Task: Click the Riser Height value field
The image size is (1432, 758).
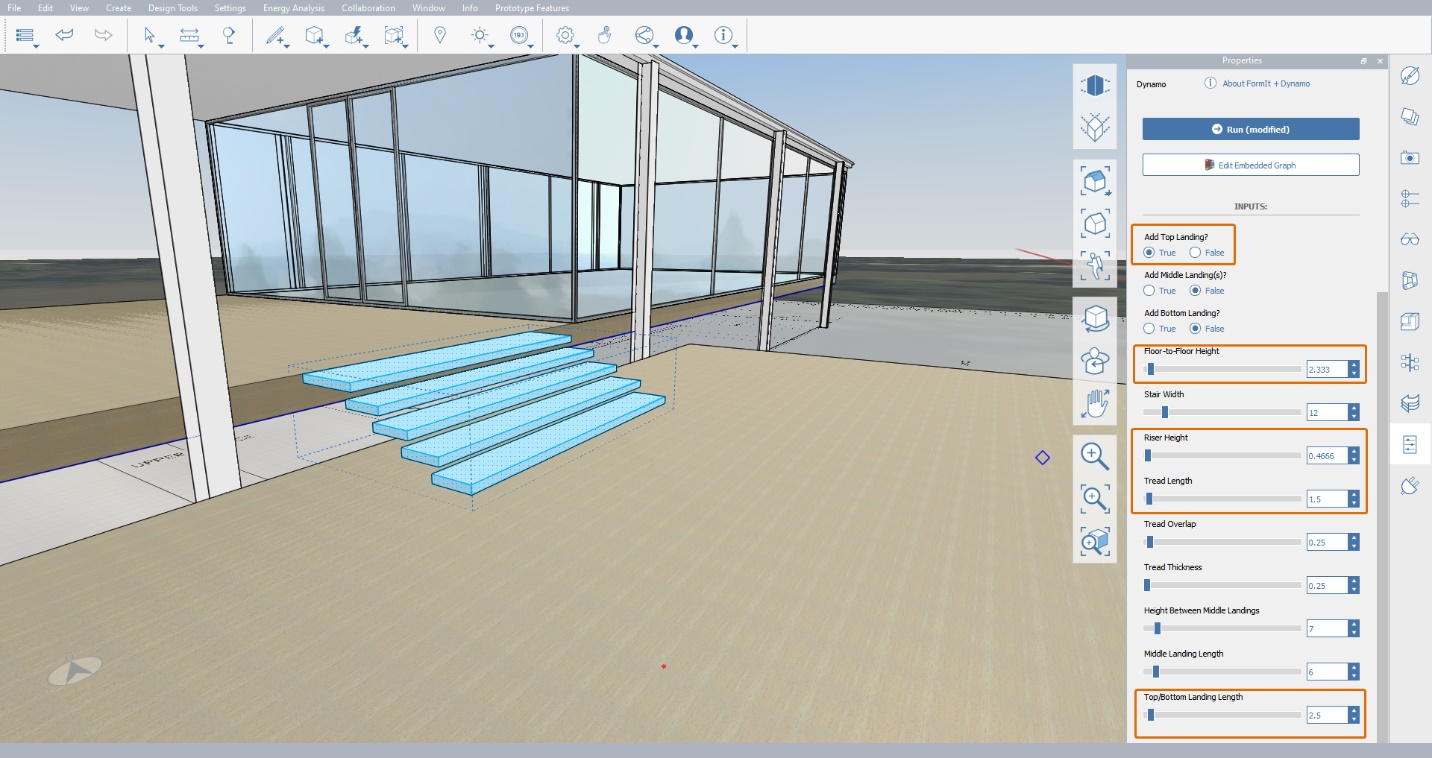Action: tap(1326, 456)
